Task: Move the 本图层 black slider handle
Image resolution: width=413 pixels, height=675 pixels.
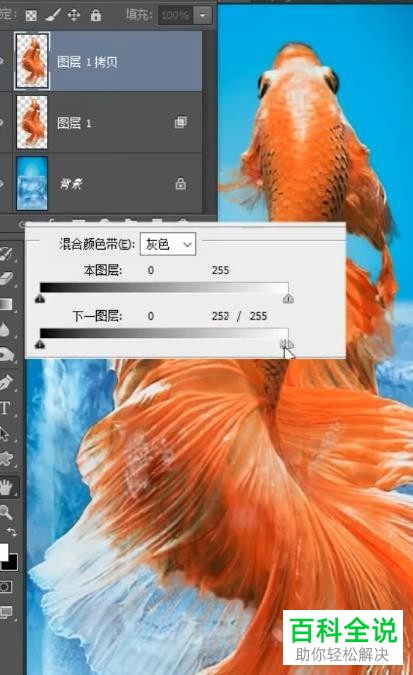Action: [x=40, y=298]
